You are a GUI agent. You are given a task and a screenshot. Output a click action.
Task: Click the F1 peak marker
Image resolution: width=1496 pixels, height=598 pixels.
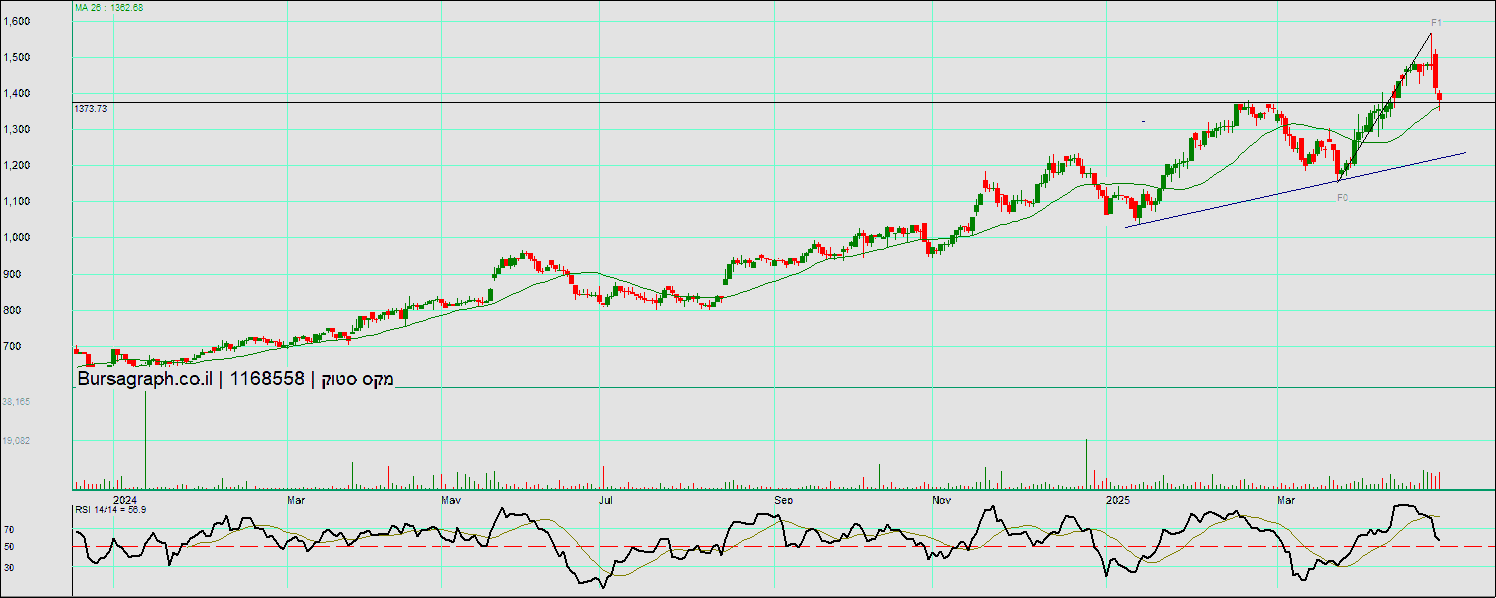[x=1435, y=22]
